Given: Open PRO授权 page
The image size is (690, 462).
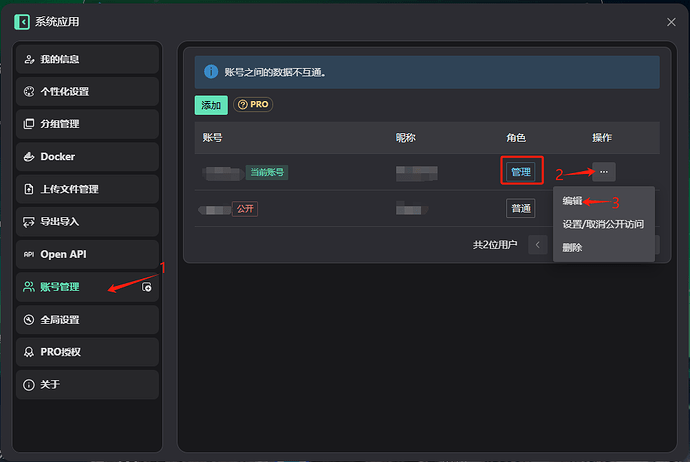Looking at the screenshot, I should coord(87,352).
